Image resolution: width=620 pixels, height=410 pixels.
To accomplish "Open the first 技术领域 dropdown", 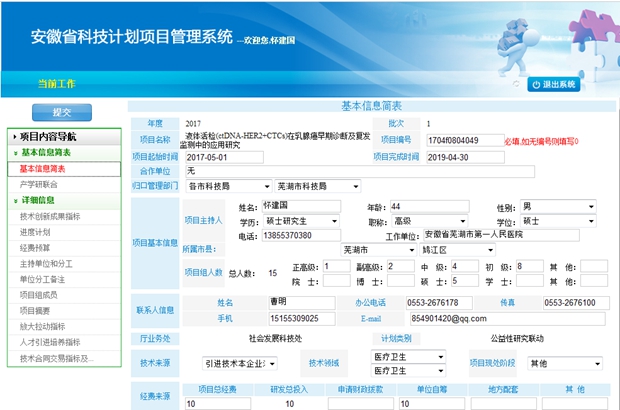I will tap(408, 357).
